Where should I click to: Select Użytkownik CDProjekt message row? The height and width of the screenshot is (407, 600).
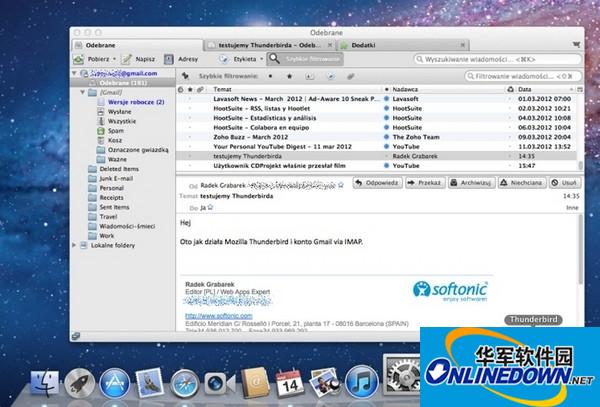(x=377, y=166)
